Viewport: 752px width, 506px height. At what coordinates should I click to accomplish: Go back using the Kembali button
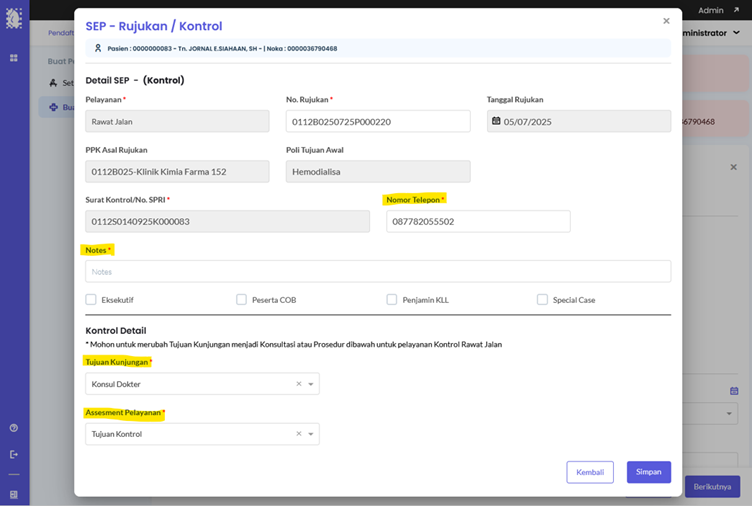tap(590, 472)
